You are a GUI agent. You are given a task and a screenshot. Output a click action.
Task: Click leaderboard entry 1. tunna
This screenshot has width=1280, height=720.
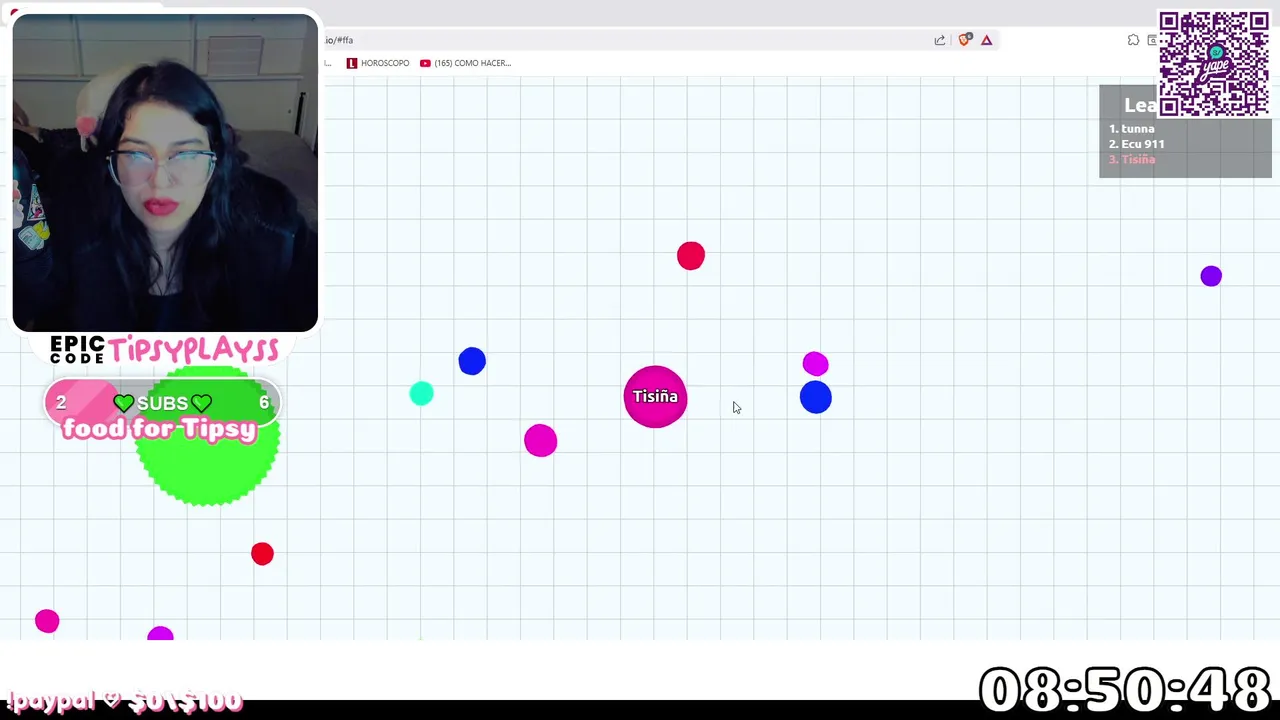(1131, 129)
